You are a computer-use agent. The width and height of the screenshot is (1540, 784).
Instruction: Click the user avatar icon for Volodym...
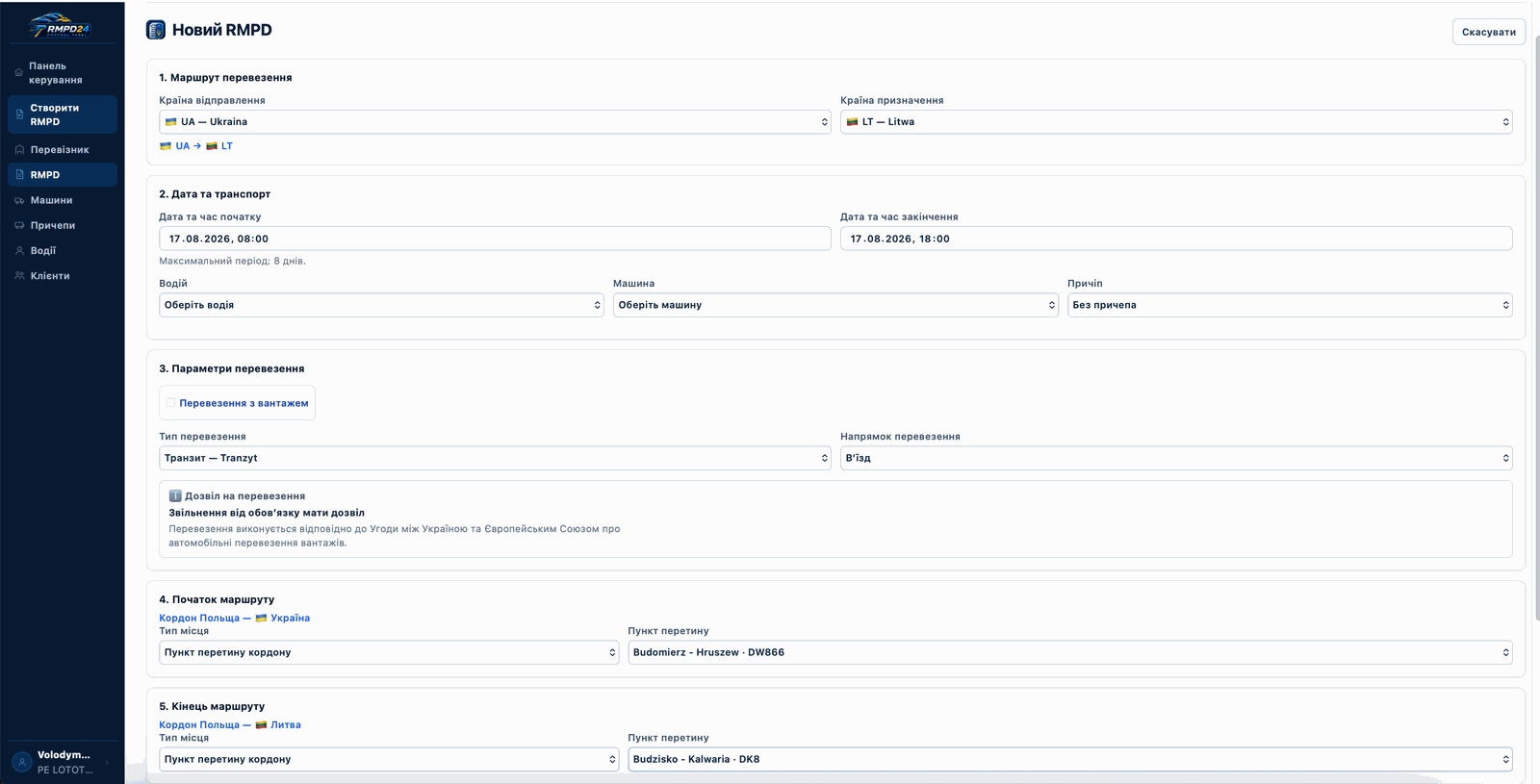tap(22, 762)
